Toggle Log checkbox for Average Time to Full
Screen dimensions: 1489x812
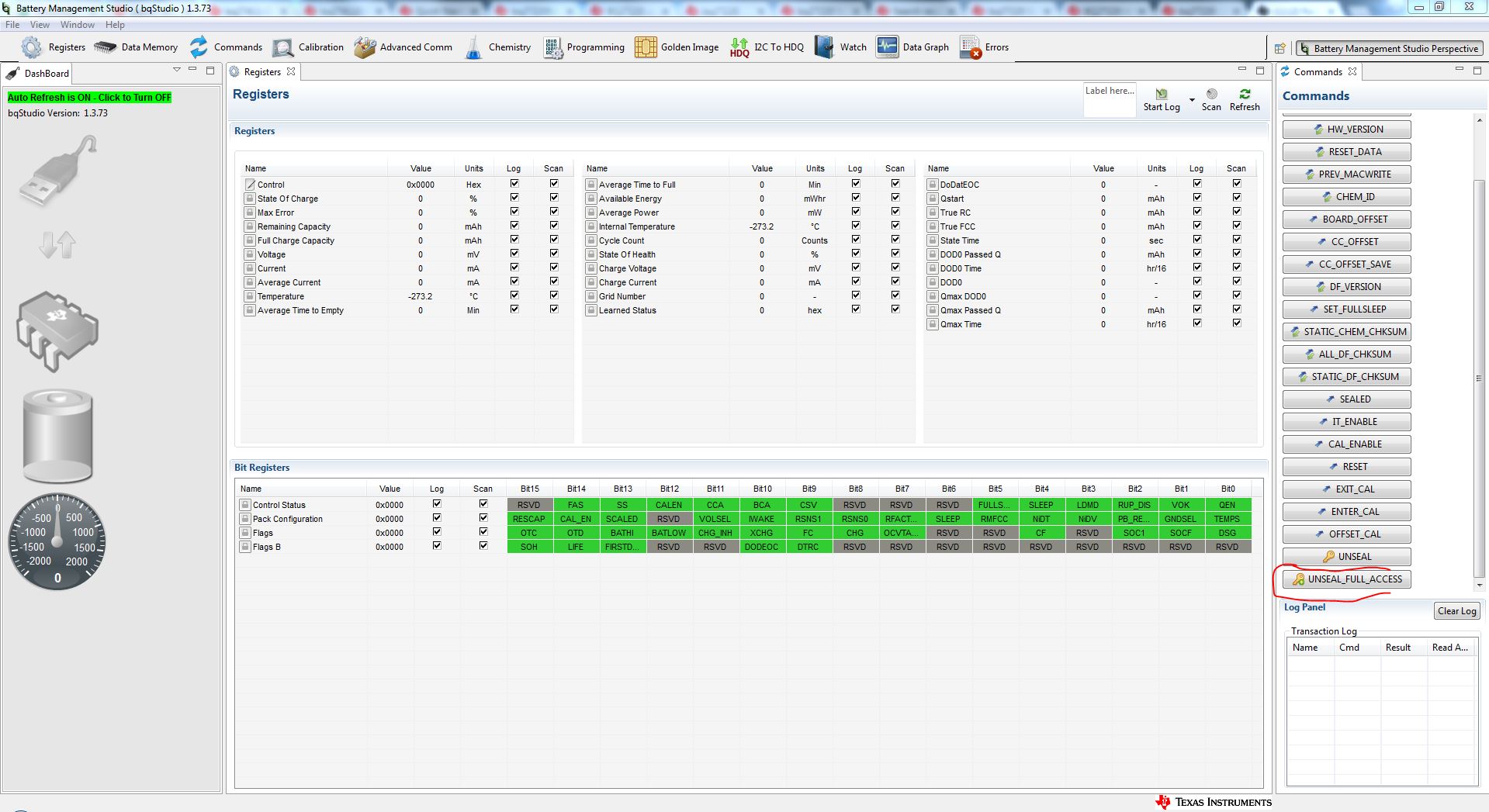pos(856,184)
